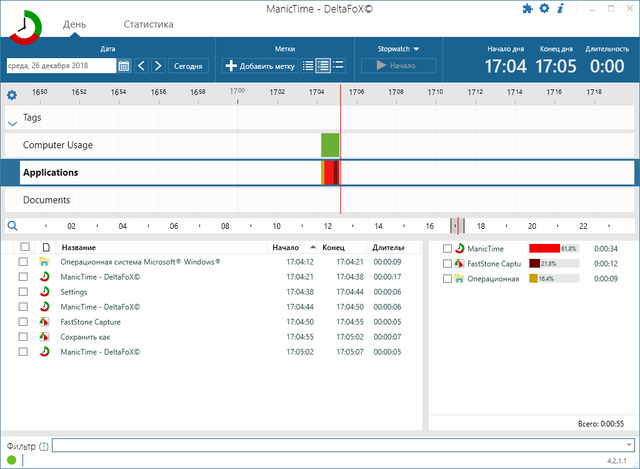This screenshot has width=640, height=469.
Task: Check the FastStone Capture row checkbox
Action: [23, 322]
